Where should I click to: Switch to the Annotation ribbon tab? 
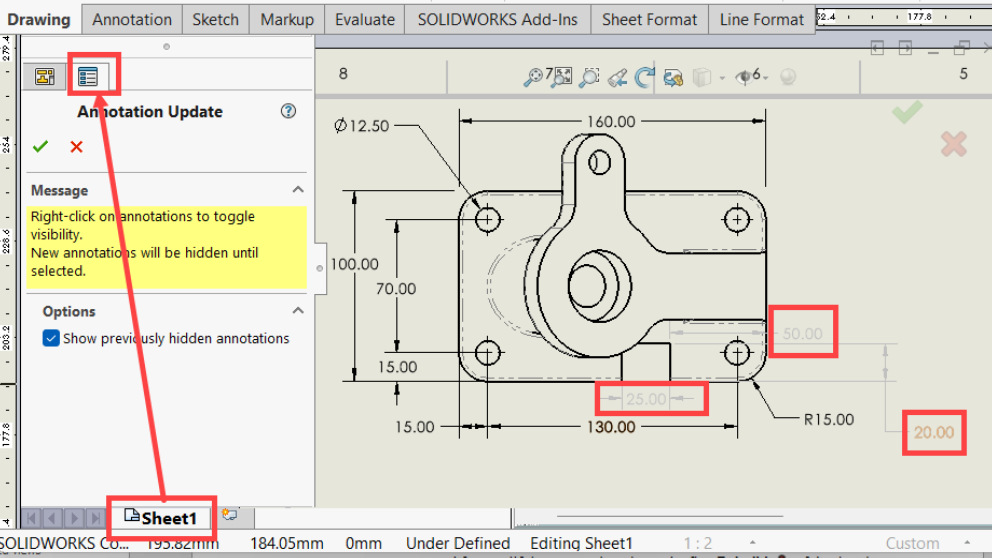[x=132, y=19]
